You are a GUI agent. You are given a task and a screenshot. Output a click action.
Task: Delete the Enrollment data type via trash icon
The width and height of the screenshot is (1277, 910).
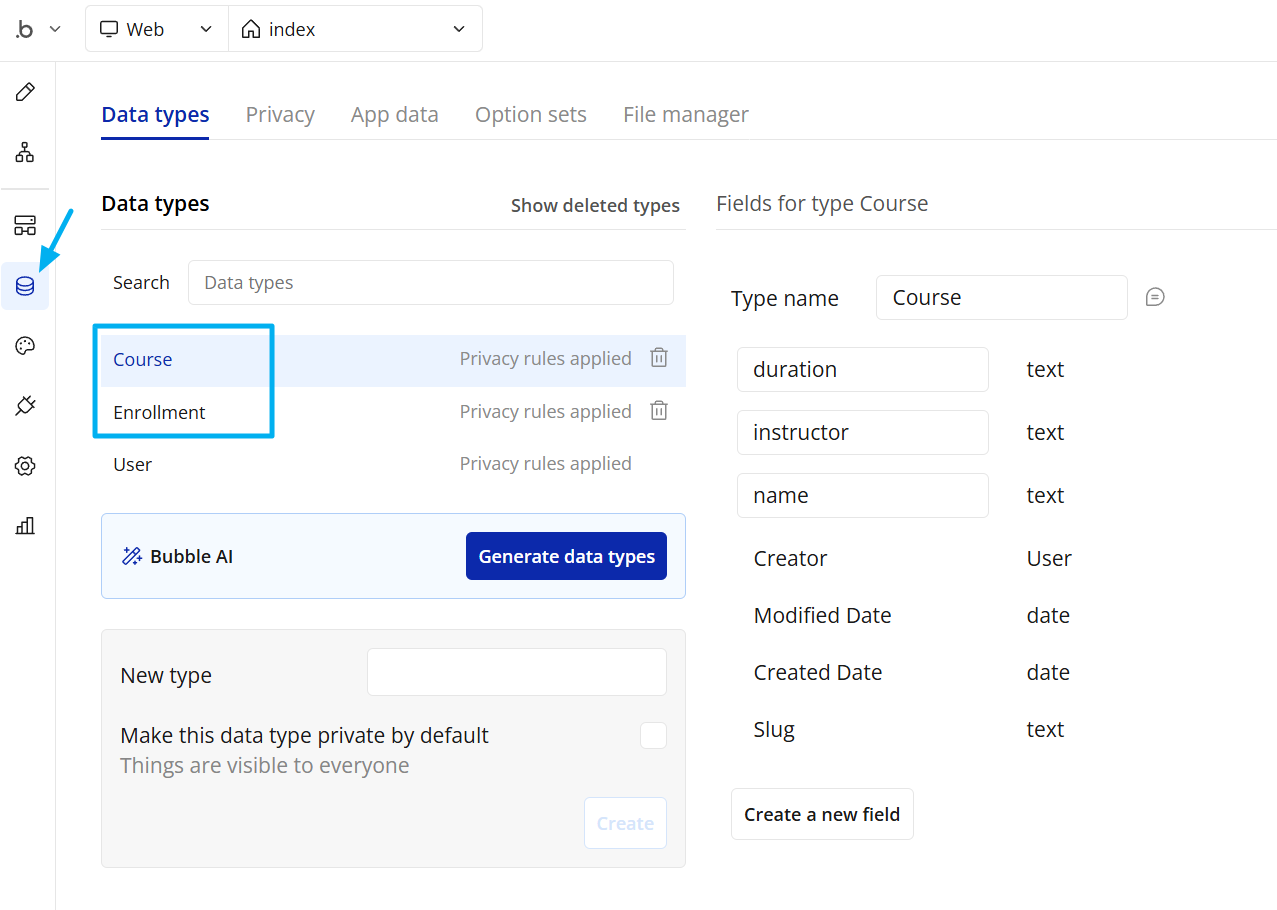pos(658,410)
